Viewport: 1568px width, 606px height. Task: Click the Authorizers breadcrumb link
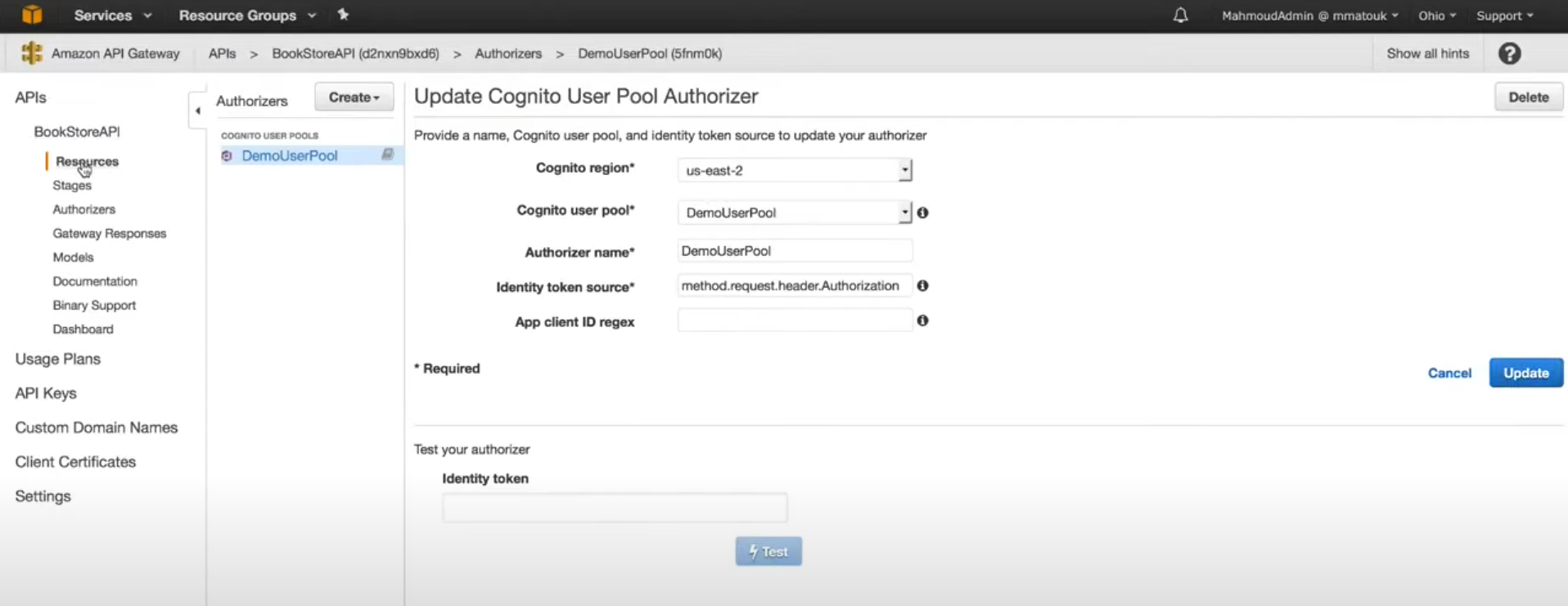(x=508, y=53)
